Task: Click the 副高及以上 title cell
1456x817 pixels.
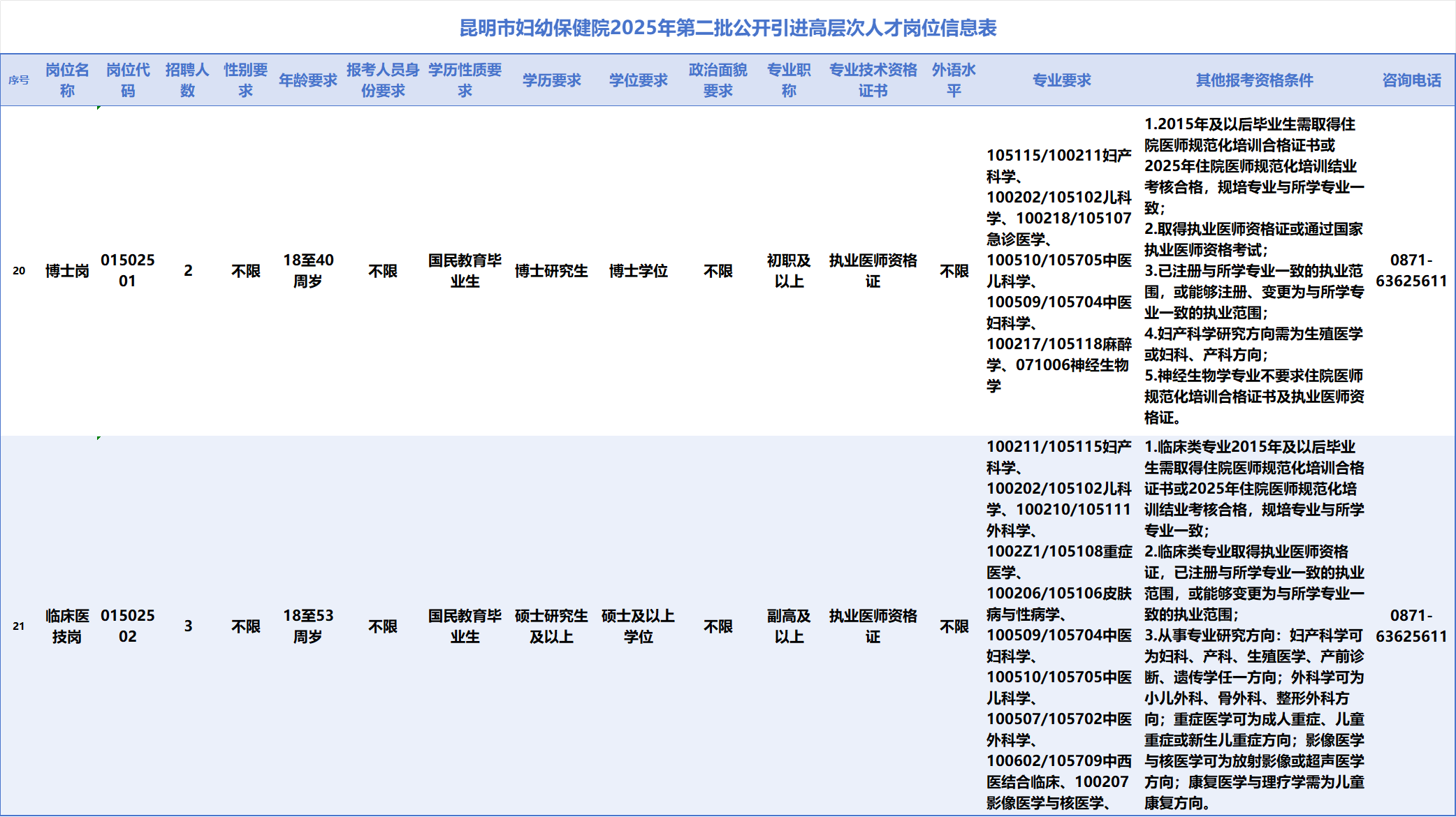Action: (x=789, y=626)
